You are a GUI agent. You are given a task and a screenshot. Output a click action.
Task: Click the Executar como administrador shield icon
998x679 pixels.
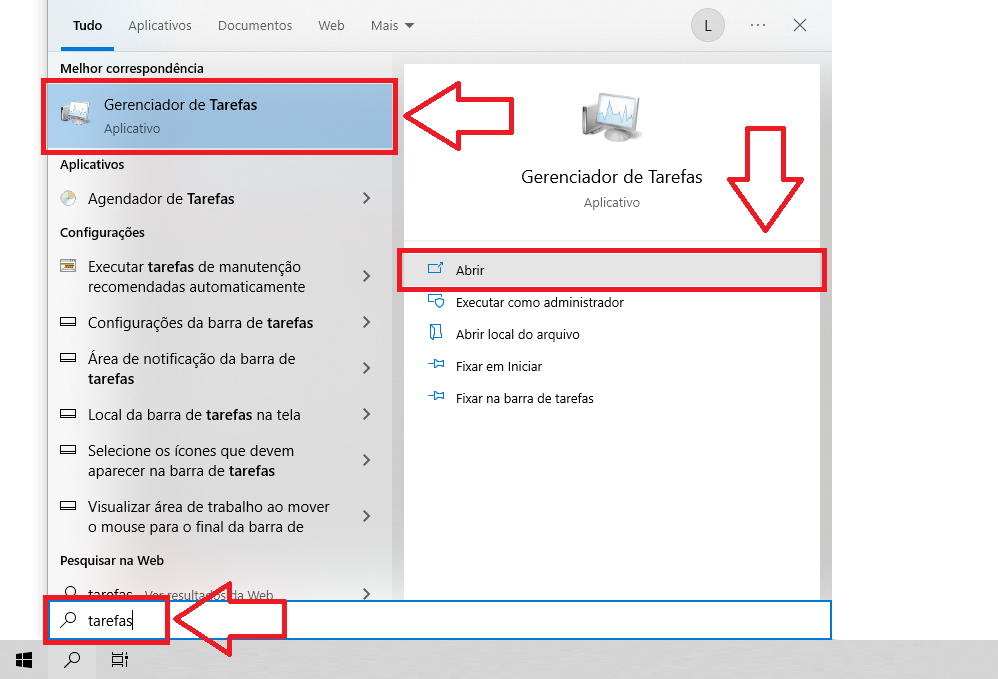click(x=435, y=301)
